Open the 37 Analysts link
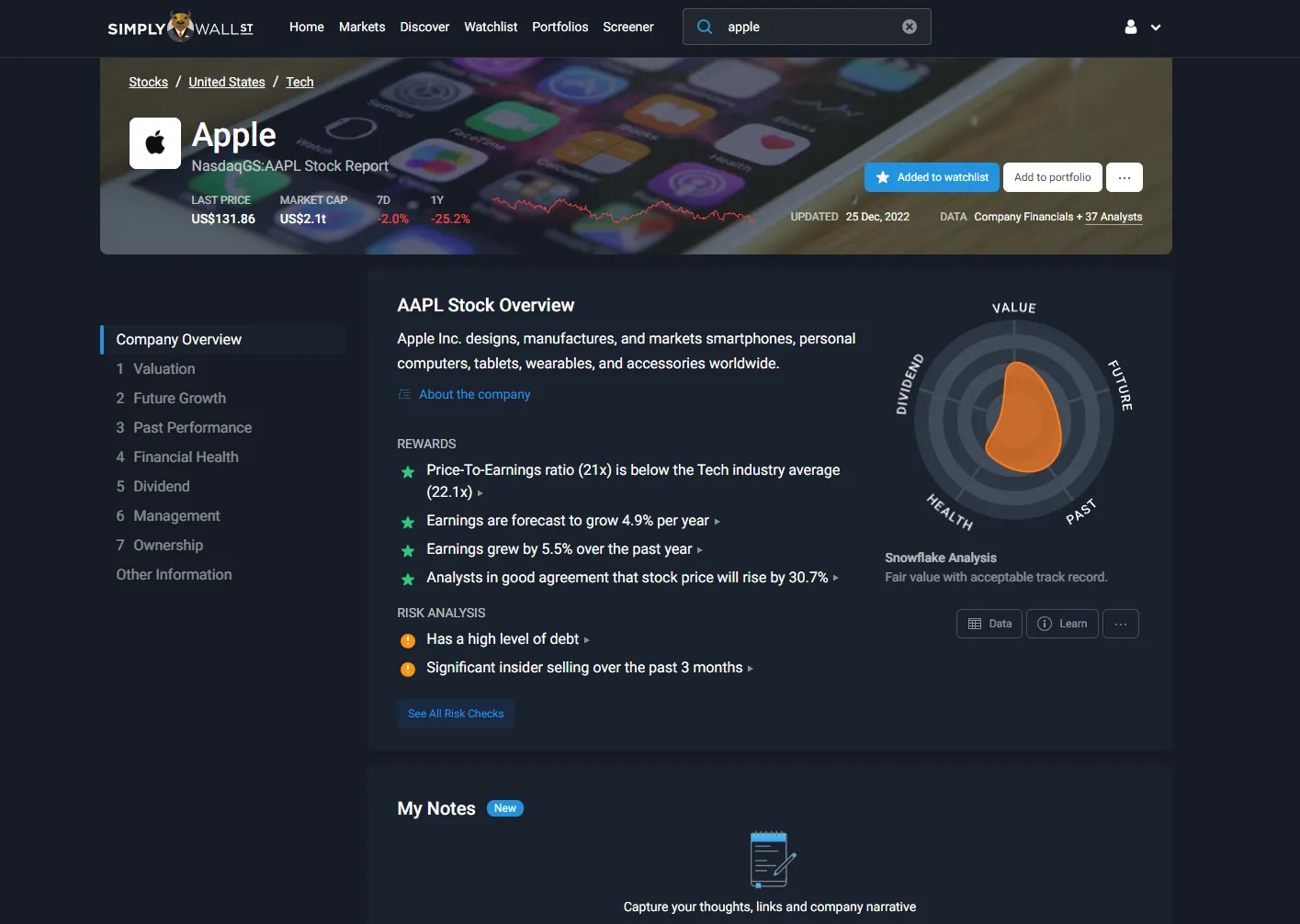This screenshot has height=924, width=1300. (x=1113, y=217)
